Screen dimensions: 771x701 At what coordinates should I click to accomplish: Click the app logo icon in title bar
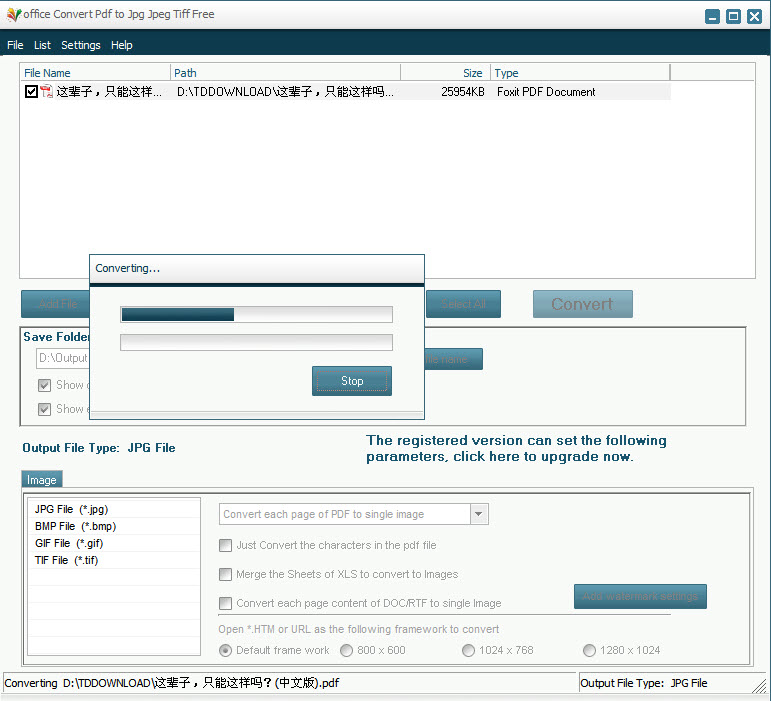pyautogui.click(x=13, y=15)
